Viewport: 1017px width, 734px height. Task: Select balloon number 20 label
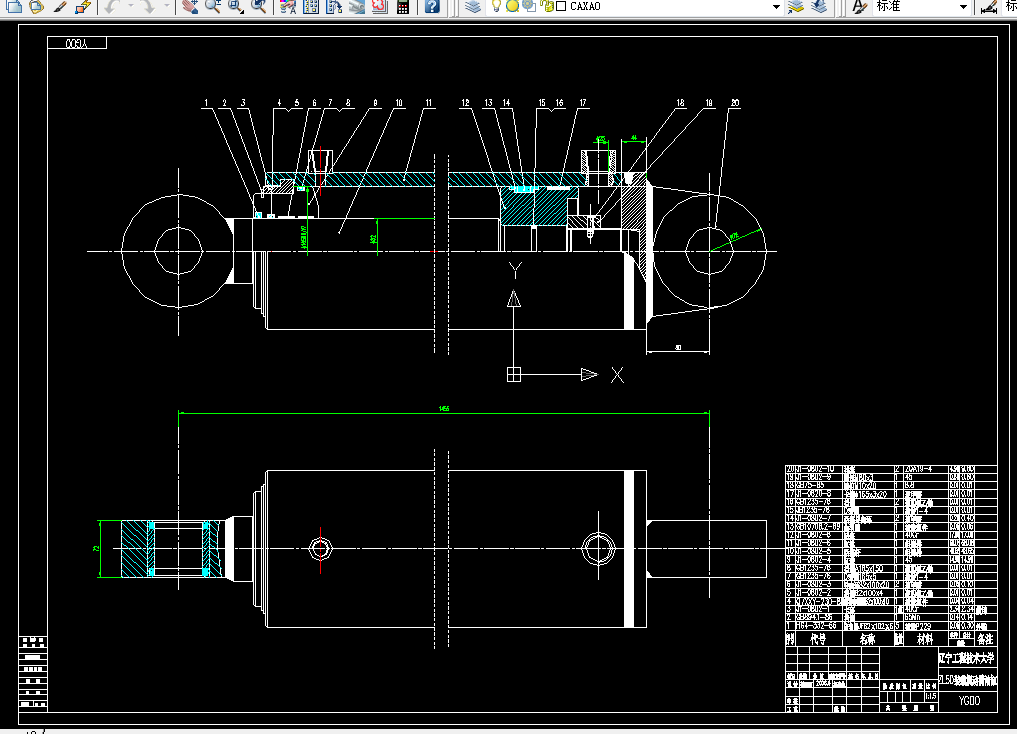point(734,102)
